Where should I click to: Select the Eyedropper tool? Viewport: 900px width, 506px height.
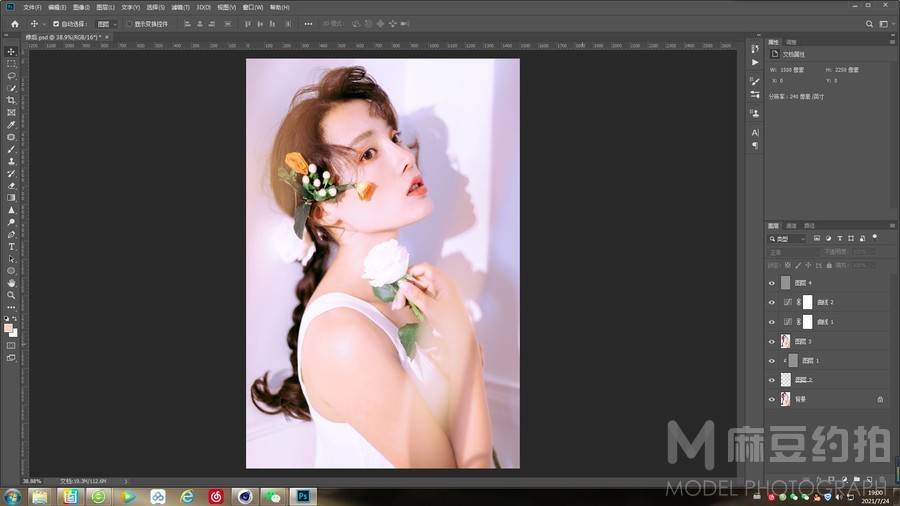coord(11,124)
